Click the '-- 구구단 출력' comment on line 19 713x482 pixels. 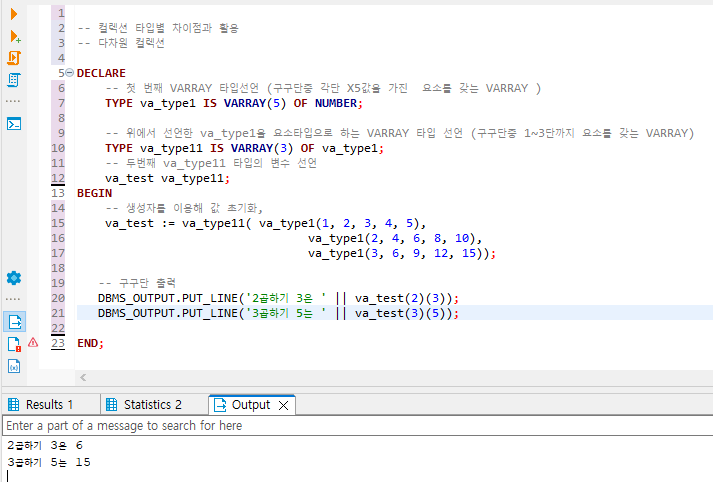pyautogui.click(x=137, y=283)
